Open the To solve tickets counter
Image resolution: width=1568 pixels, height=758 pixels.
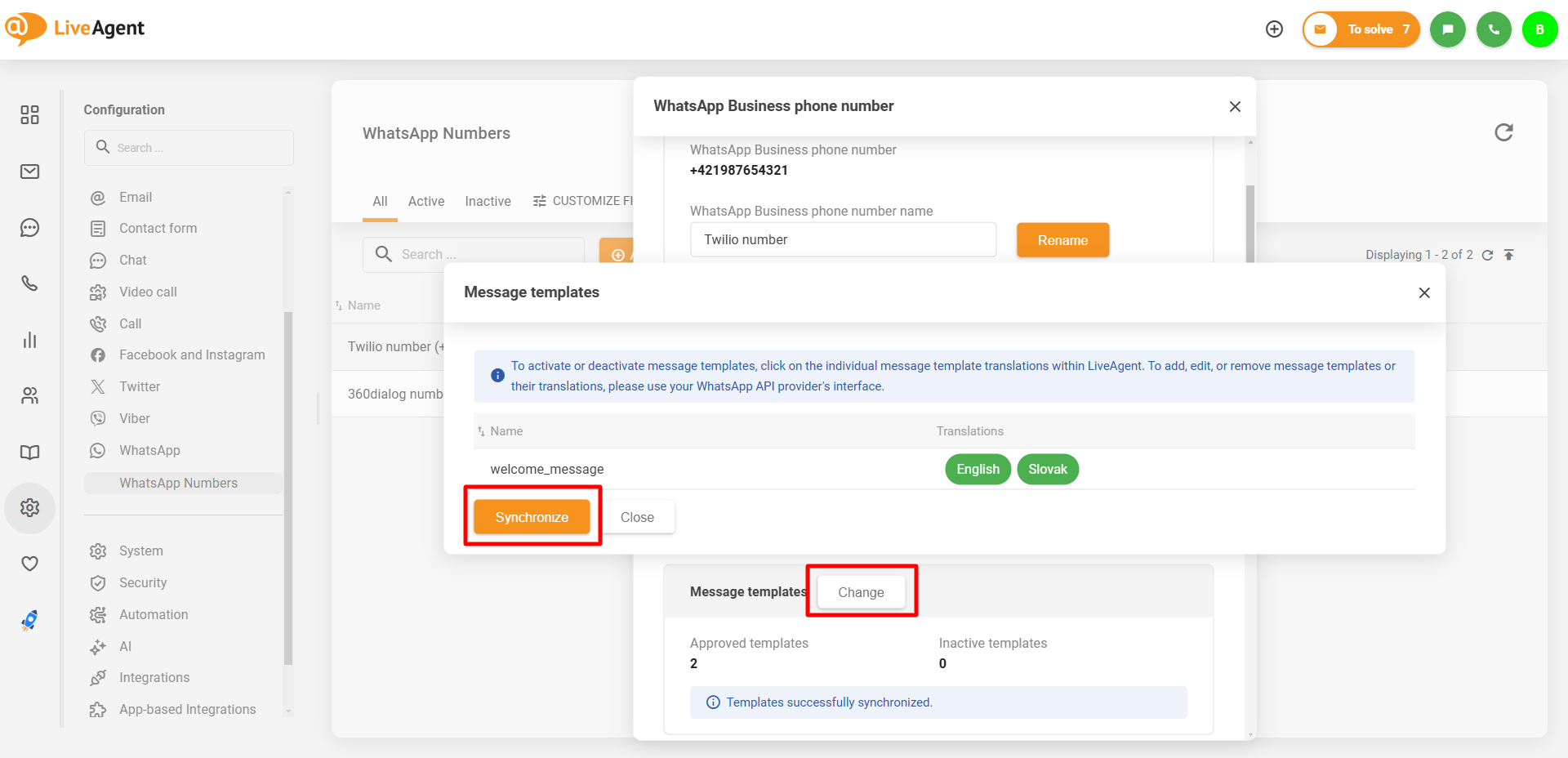pos(1361,29)
